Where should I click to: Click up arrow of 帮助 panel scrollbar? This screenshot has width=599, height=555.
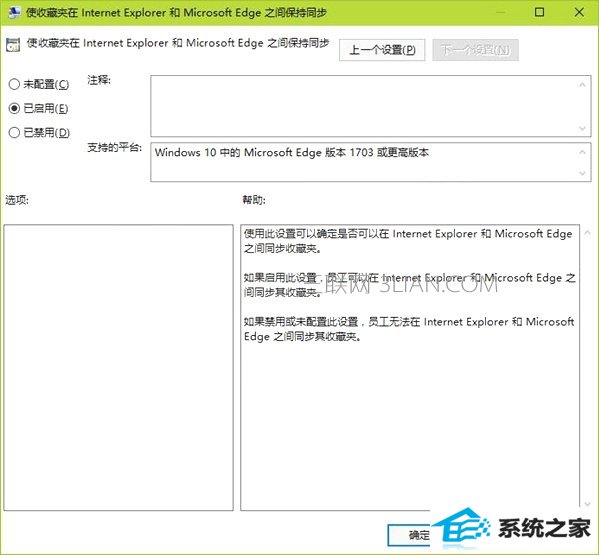(588, 233)
